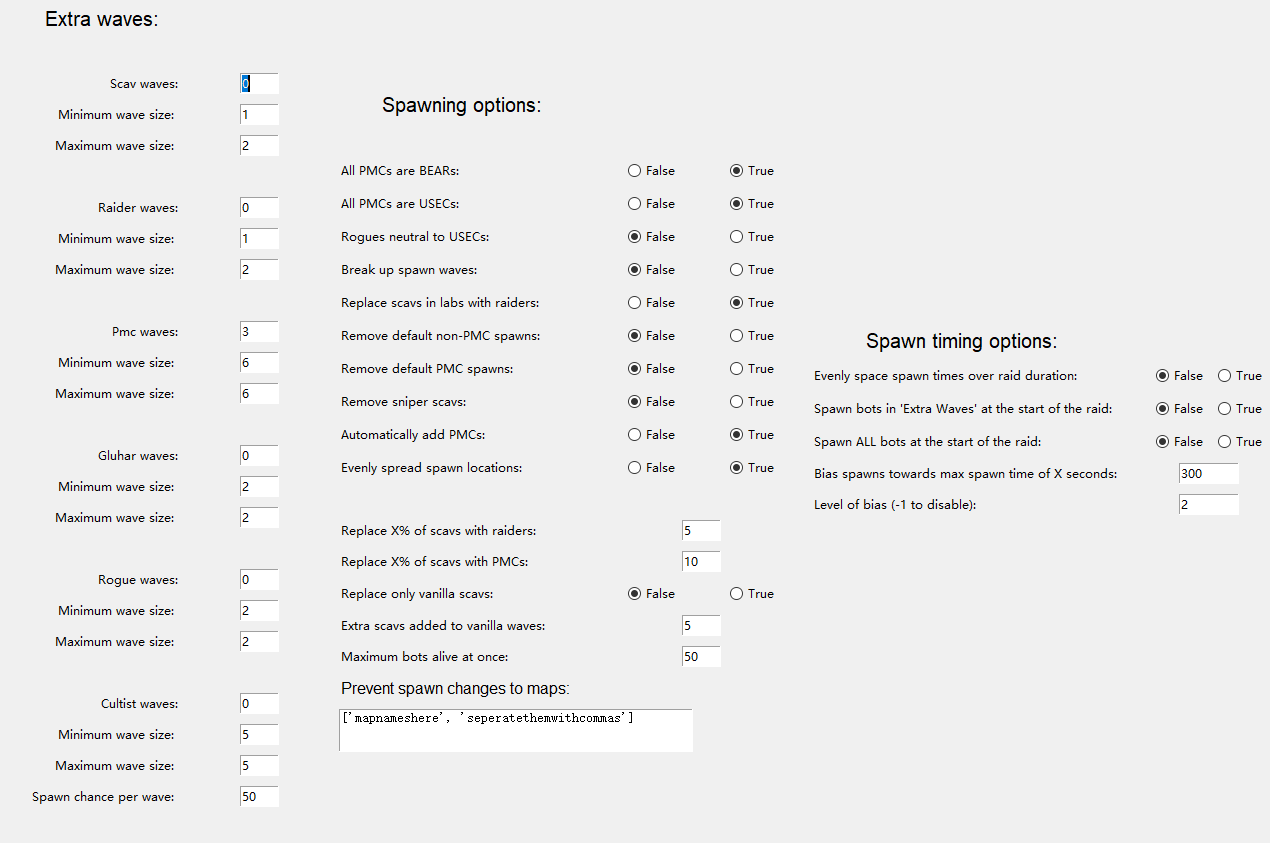The width and height of the screenshot is (1270, 843).
Task: Choose True for 'Replace only vanilla scavs'
Action: tap(737, 594)
